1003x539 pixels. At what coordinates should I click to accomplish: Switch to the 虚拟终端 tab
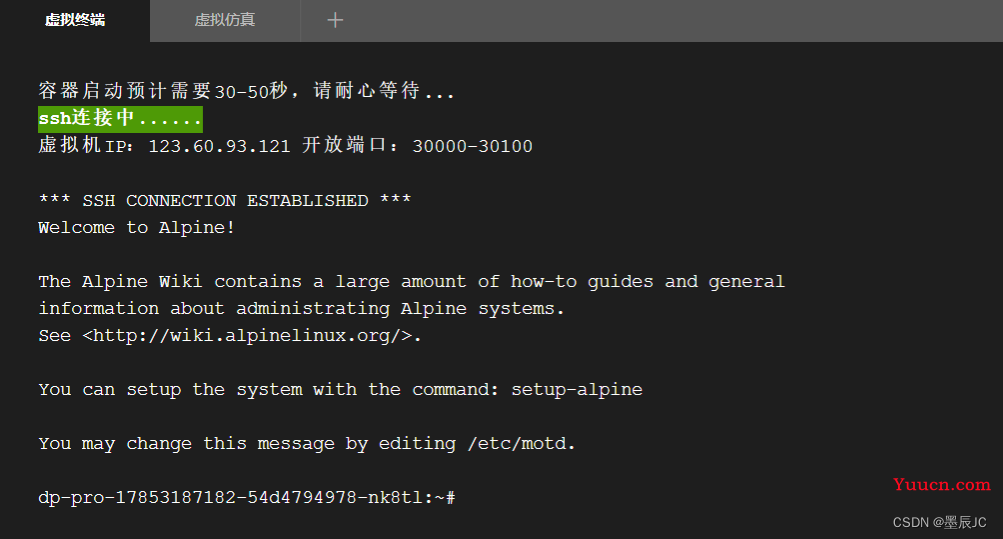pos(75,20)
